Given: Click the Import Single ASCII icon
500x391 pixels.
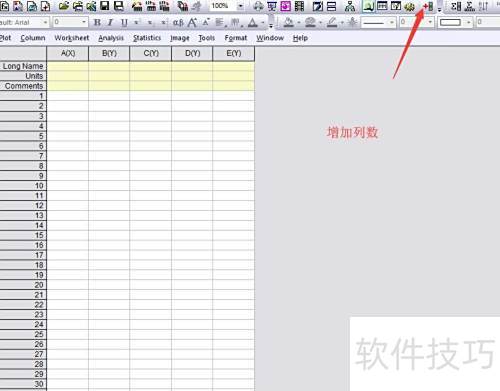Looking at the screenshot, I should [x=151, y=6].
